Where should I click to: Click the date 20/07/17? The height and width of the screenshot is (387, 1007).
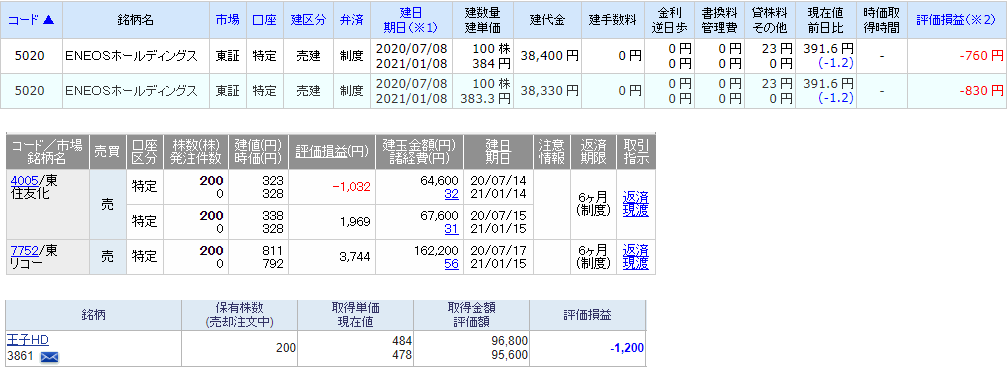click(498, 251)
